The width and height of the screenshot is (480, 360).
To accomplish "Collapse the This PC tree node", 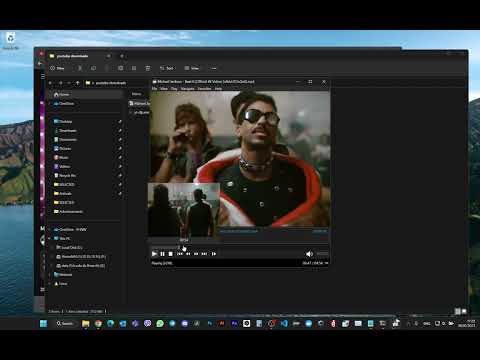I will click(49, 238).
